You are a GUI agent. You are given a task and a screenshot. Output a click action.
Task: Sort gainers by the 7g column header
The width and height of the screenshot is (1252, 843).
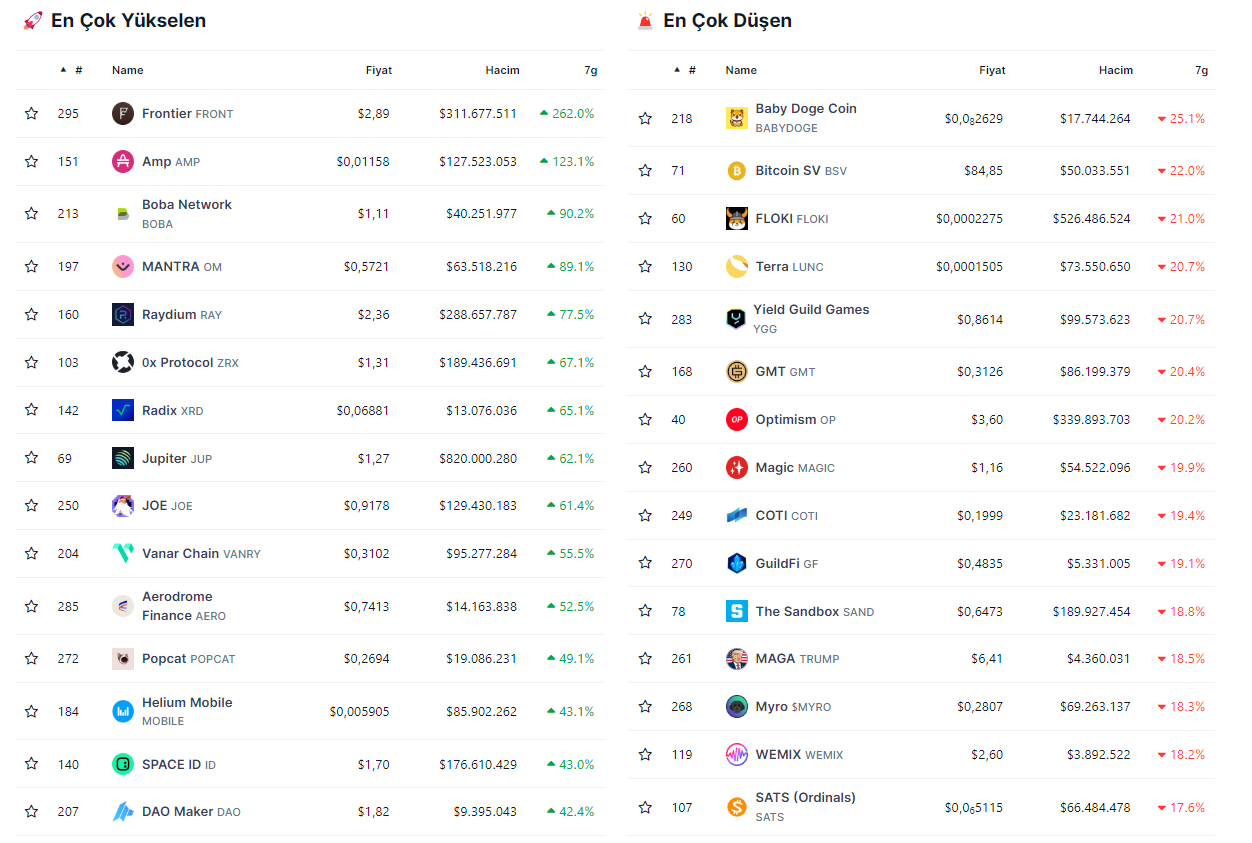coord(590,70)
